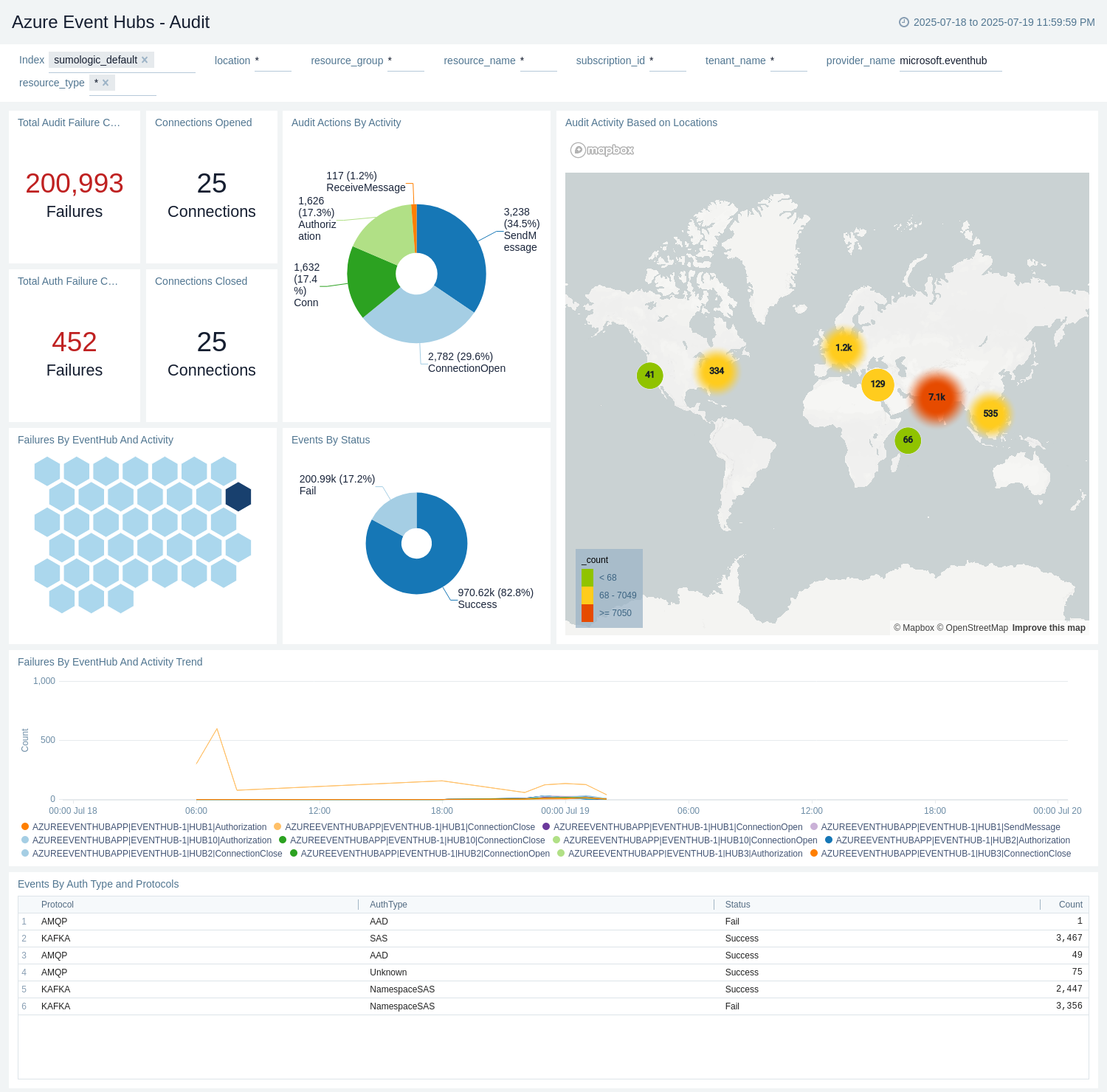Click the green less than 68 legend swatch
Image resolution: width=1107 pixels, height=1092 pixels.
tap(587, 578)
